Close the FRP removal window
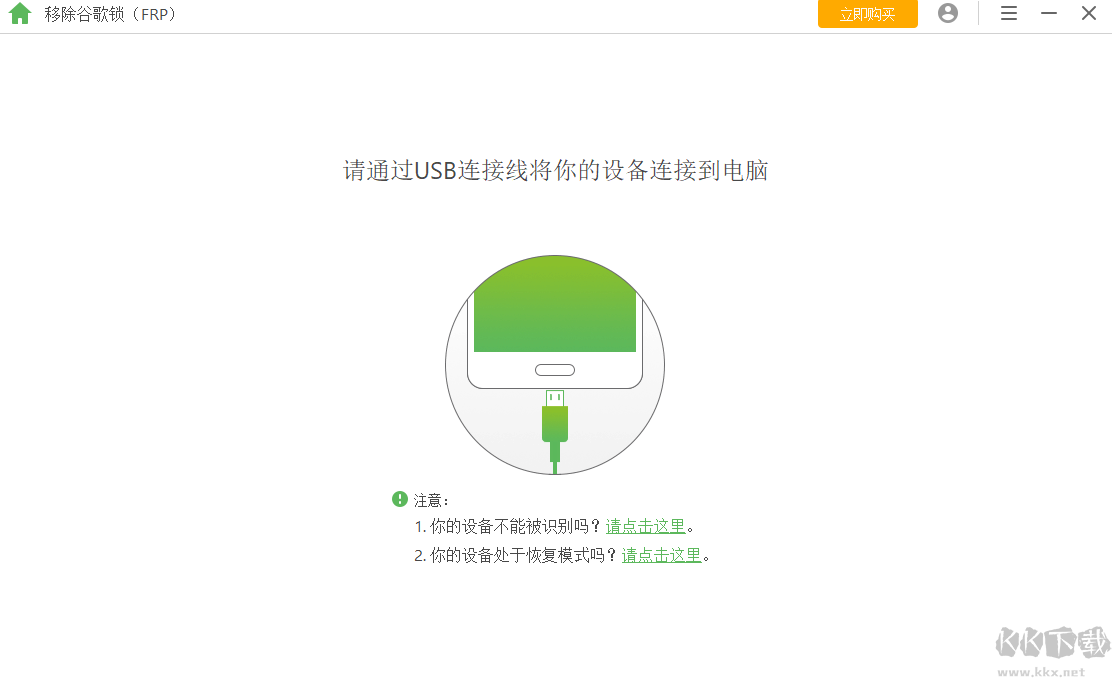This screenshot has width=1112, height=679. [1089, 13]
